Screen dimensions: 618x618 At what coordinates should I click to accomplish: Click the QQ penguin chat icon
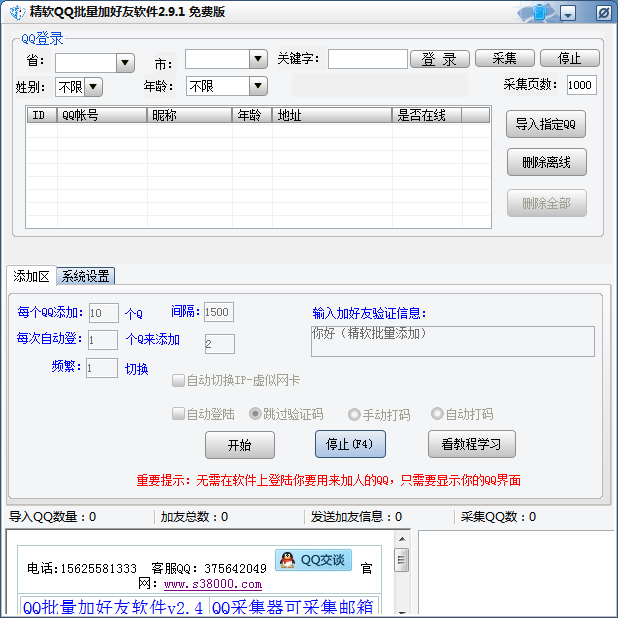coord(287,560)
